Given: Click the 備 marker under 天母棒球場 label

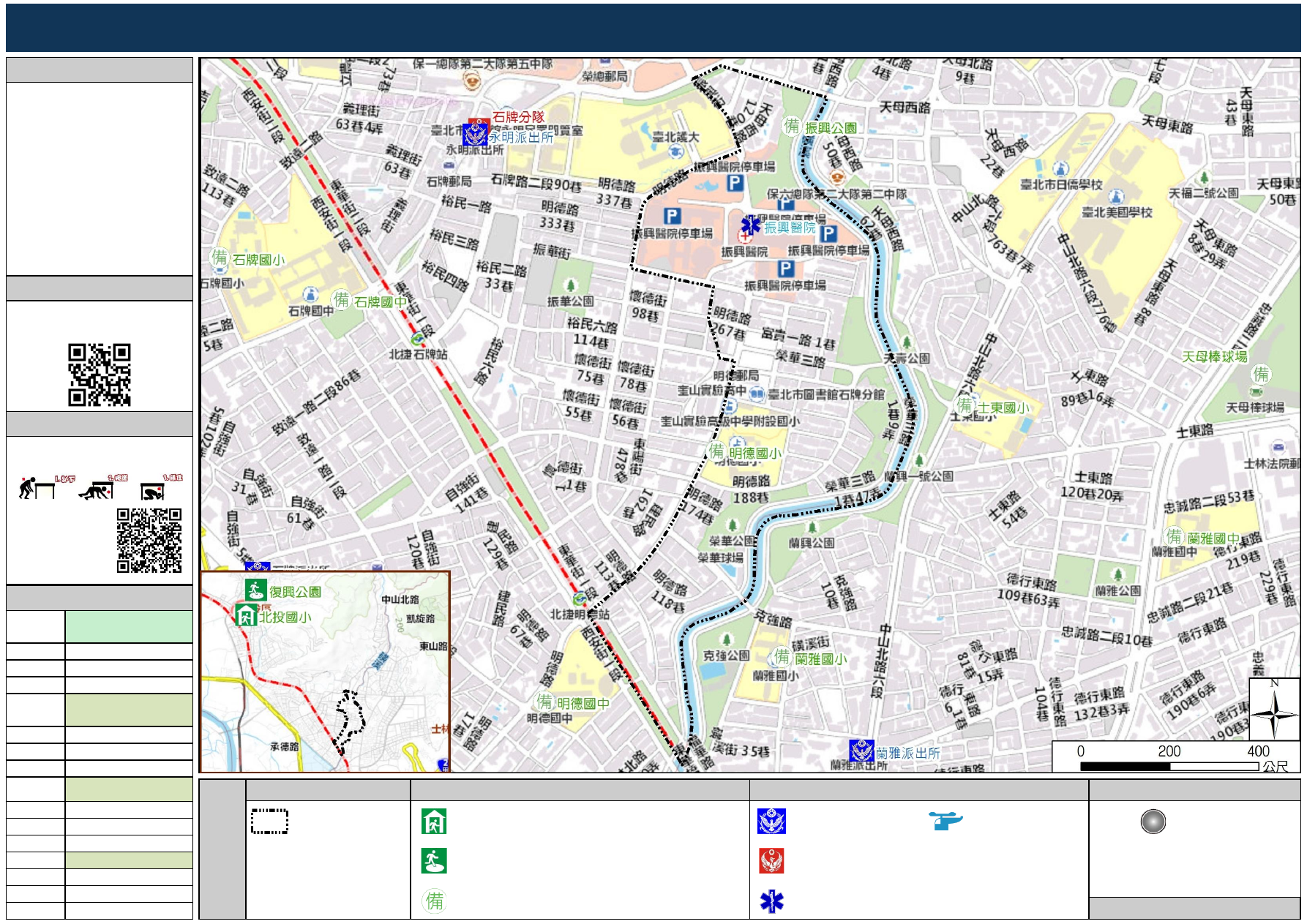Looking at the screenshot, I should (1262, 374).
